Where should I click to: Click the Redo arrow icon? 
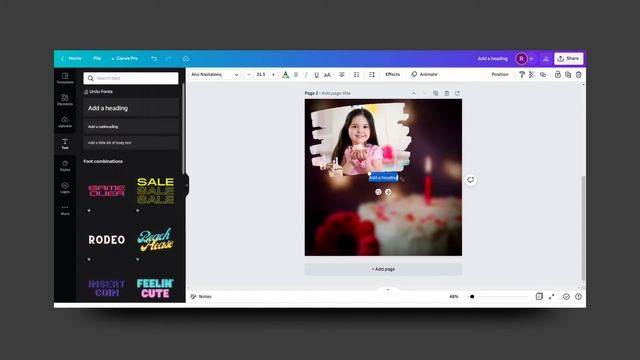169,59
